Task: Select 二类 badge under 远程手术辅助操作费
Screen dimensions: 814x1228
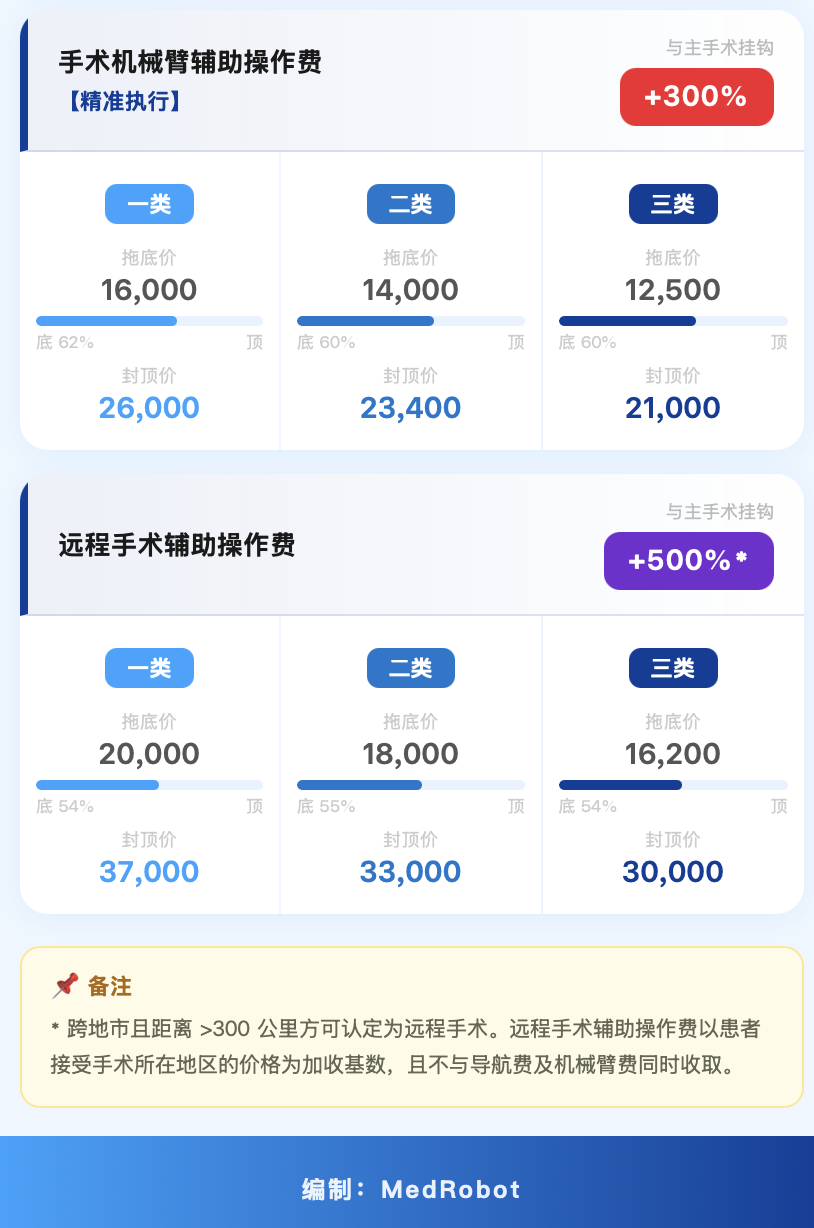Action: (x=411, y=668)
